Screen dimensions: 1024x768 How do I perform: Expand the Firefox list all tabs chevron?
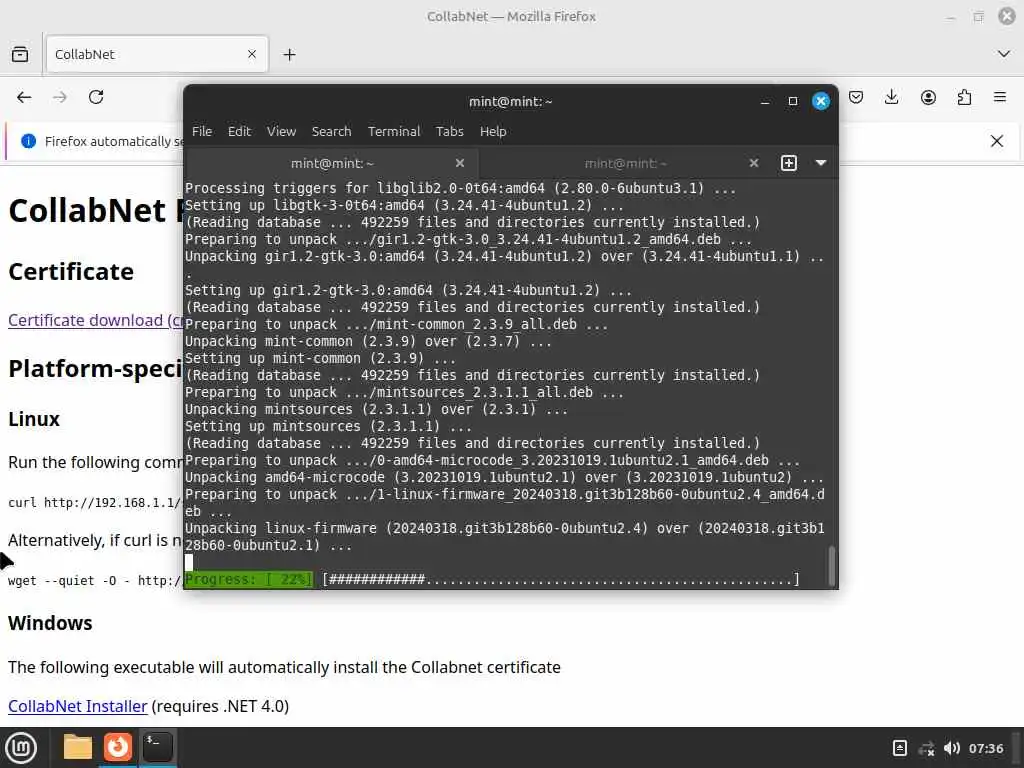point(1004,54)
